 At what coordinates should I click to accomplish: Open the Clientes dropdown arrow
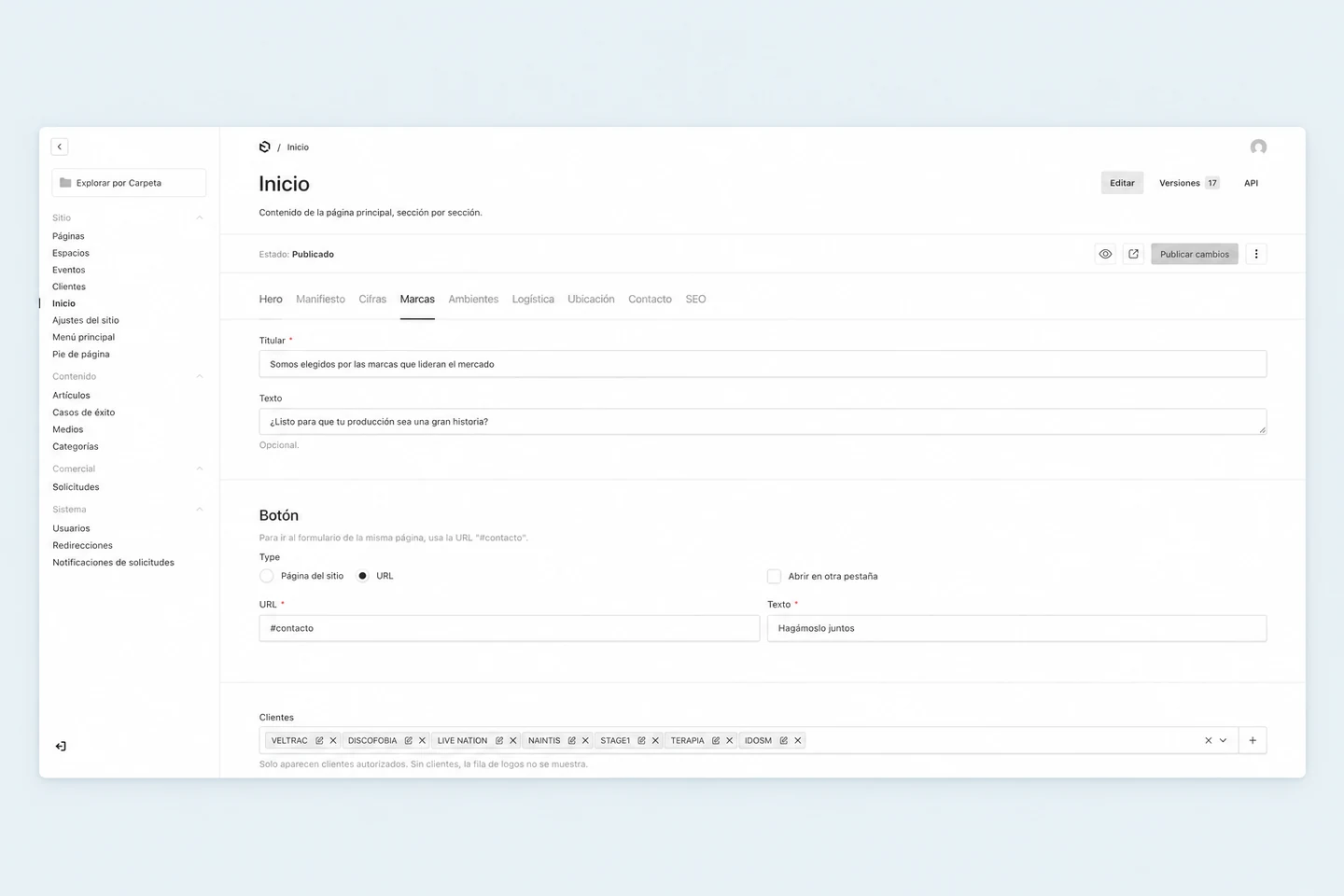(x=1224, y=740)
